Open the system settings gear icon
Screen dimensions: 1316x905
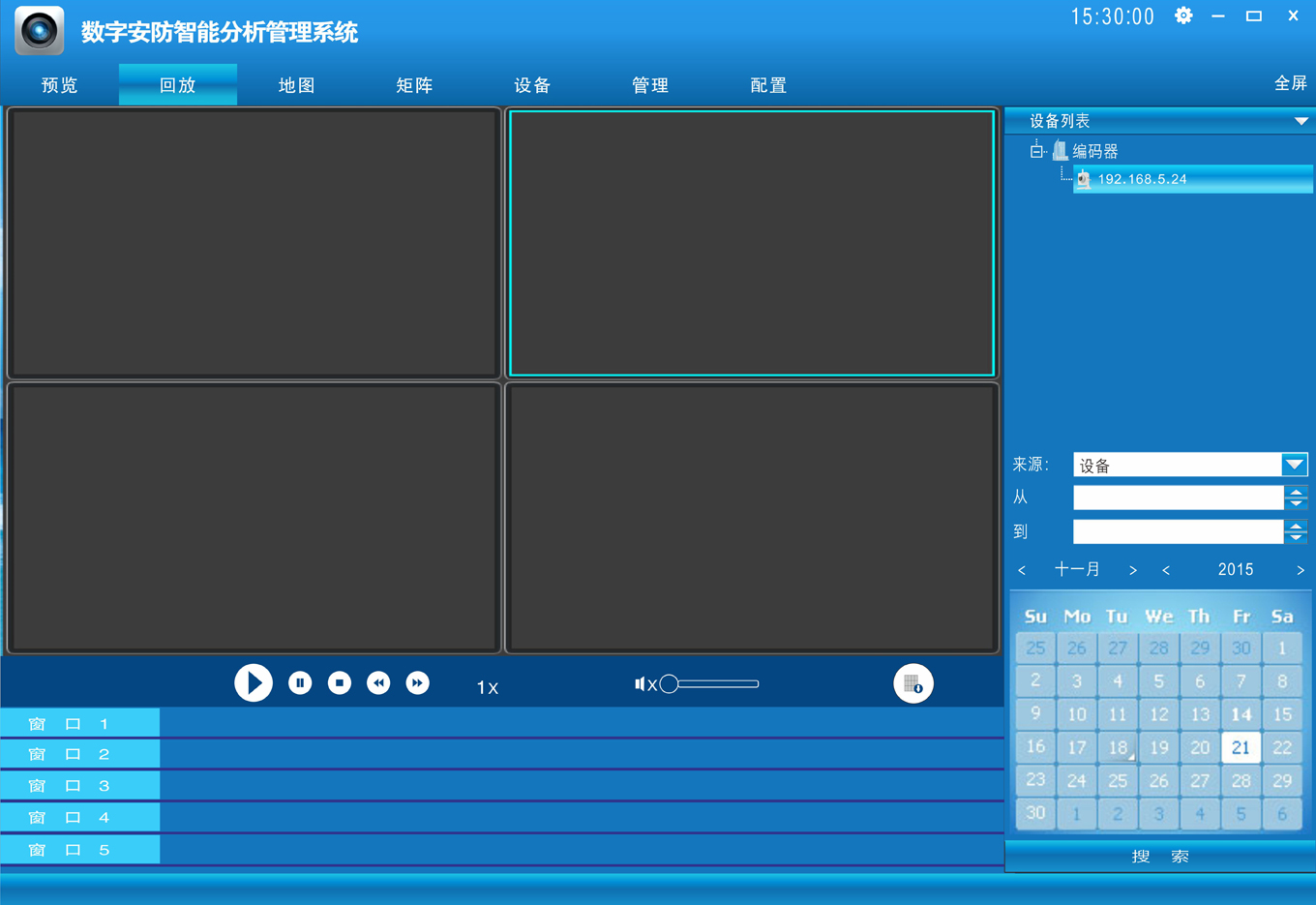[x=1183, y=15]
